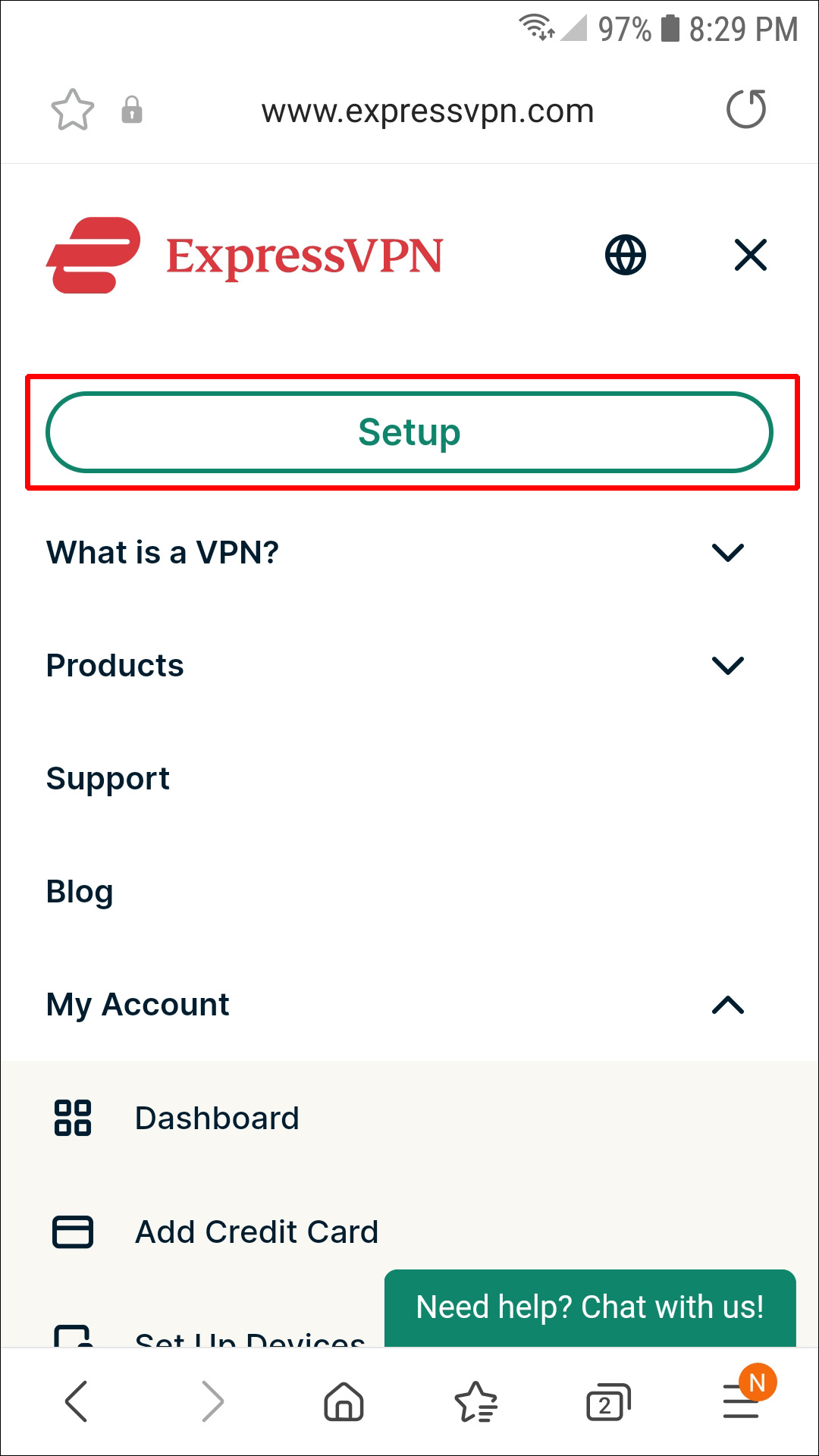Open the tabs switcher showing 2 tabs
Image resolution: width=819 pixels, height=1456 pixels.
(x=608, y=1402)
